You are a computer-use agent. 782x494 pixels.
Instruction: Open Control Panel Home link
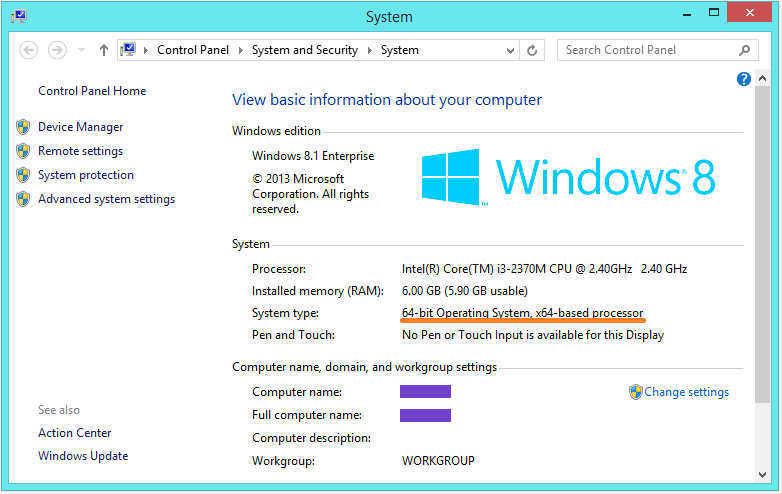coord(92,91)
